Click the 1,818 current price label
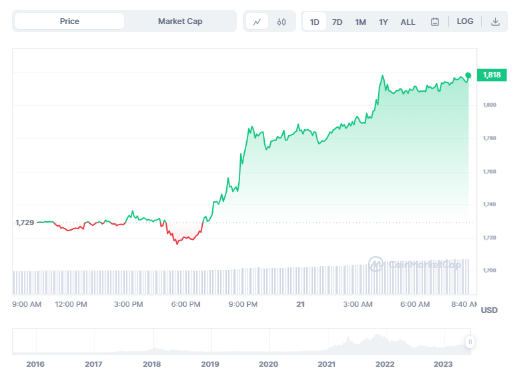This screenshot has height=379, width=514. tap(492, 75)
